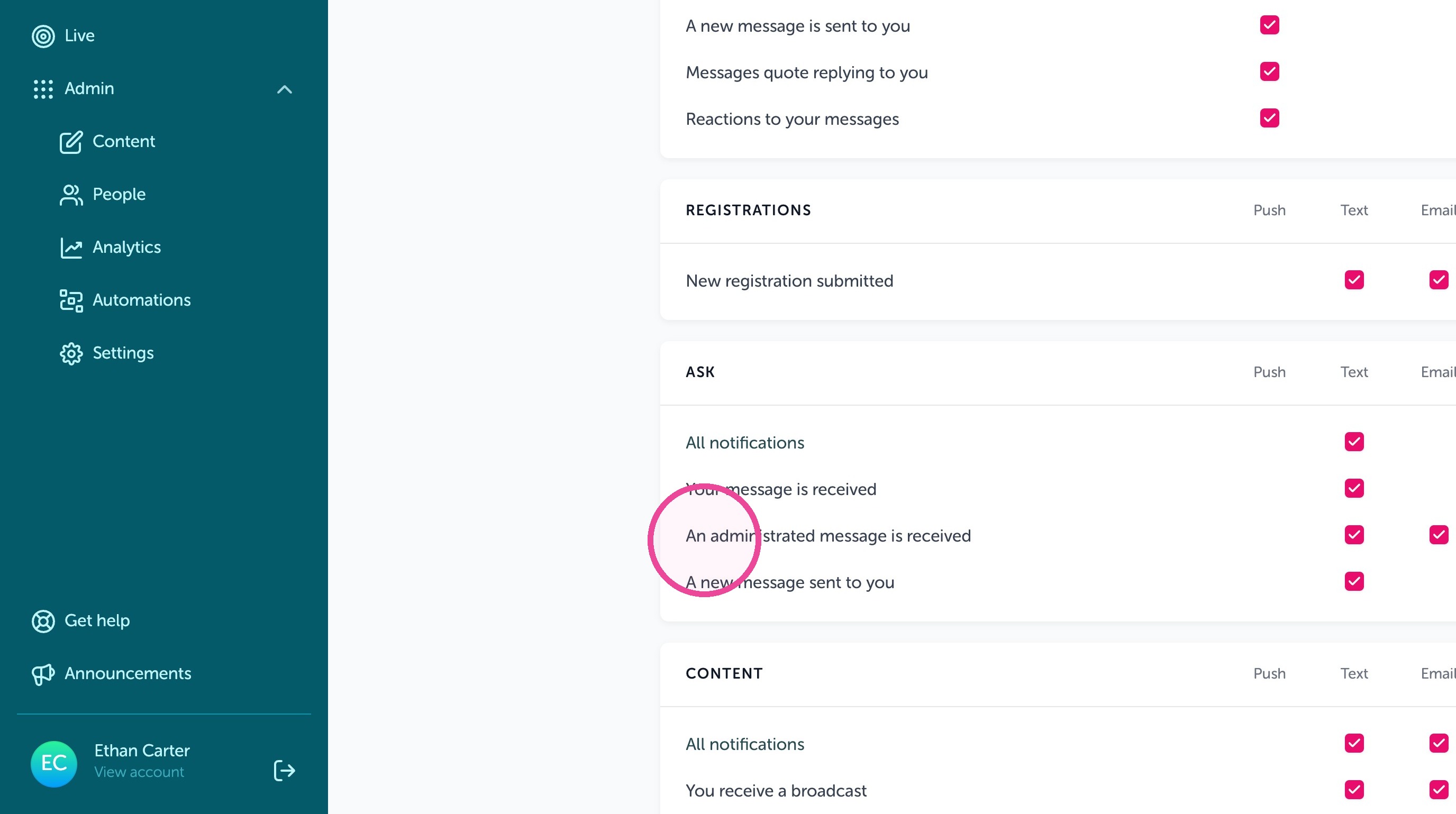
Task: Select the People icon in sidebar
Action: tap(71, 195)
